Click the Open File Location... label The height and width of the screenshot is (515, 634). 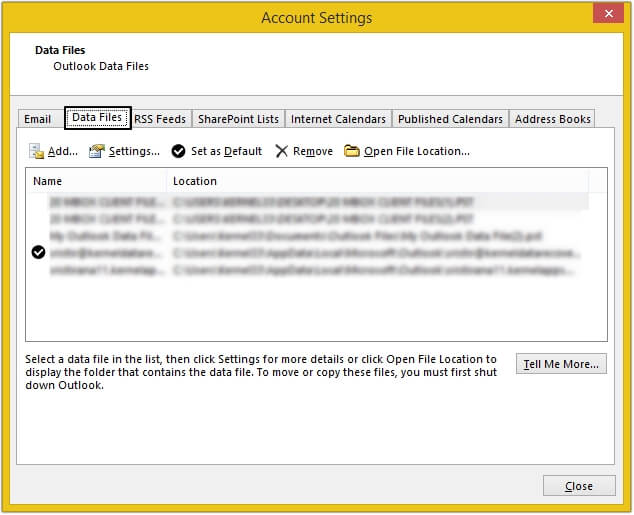417,151
